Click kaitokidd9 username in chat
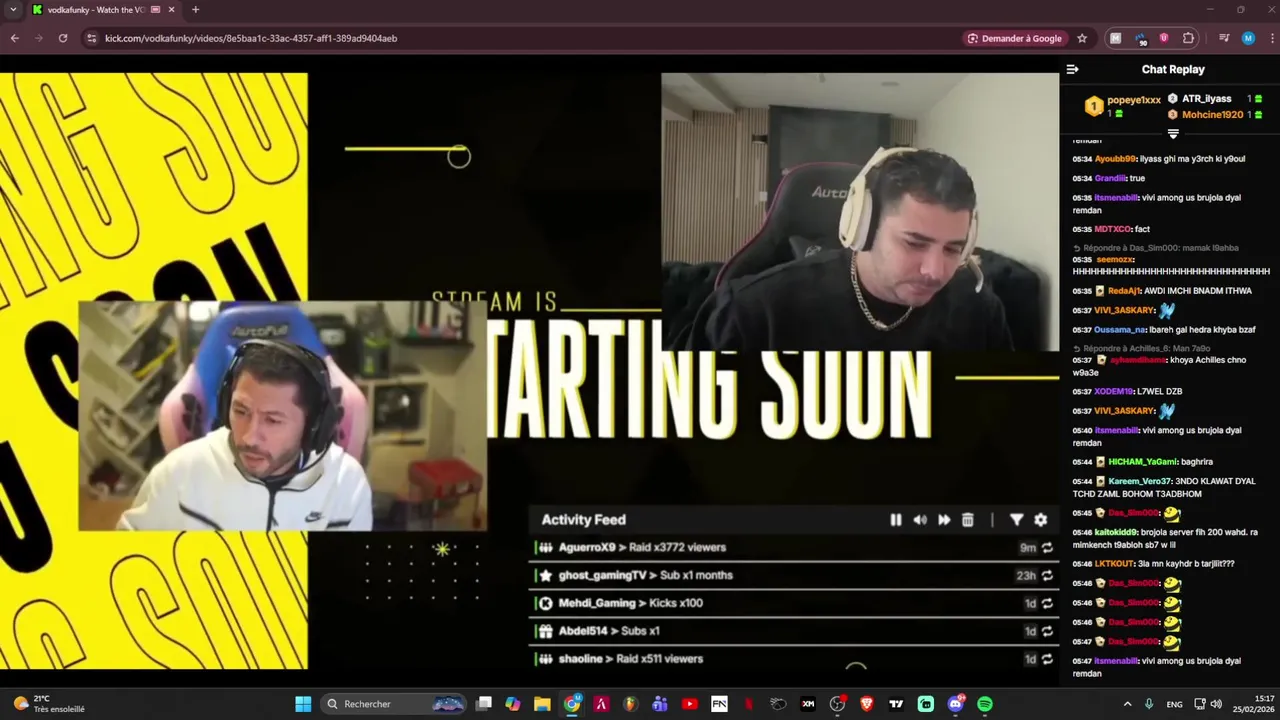The image size is (1280, 720). [x=1116, y=532]
